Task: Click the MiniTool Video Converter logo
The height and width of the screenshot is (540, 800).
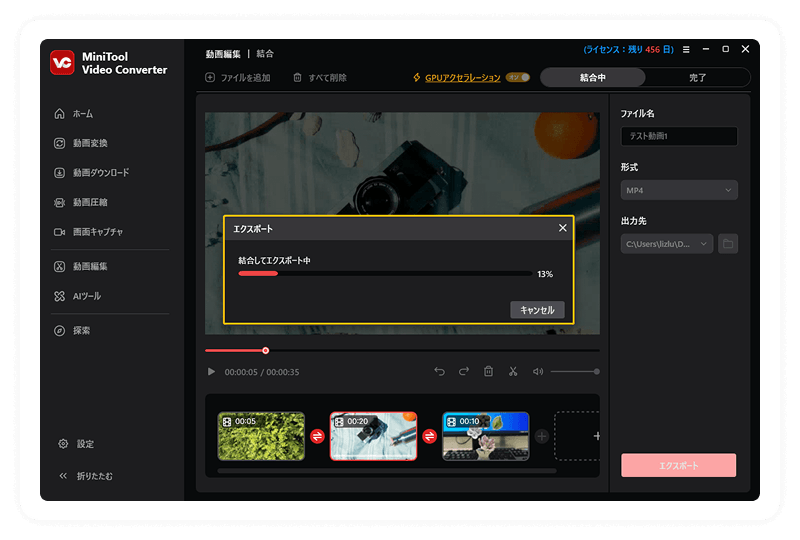Action: pyautogui.click(x=62, y=63)
